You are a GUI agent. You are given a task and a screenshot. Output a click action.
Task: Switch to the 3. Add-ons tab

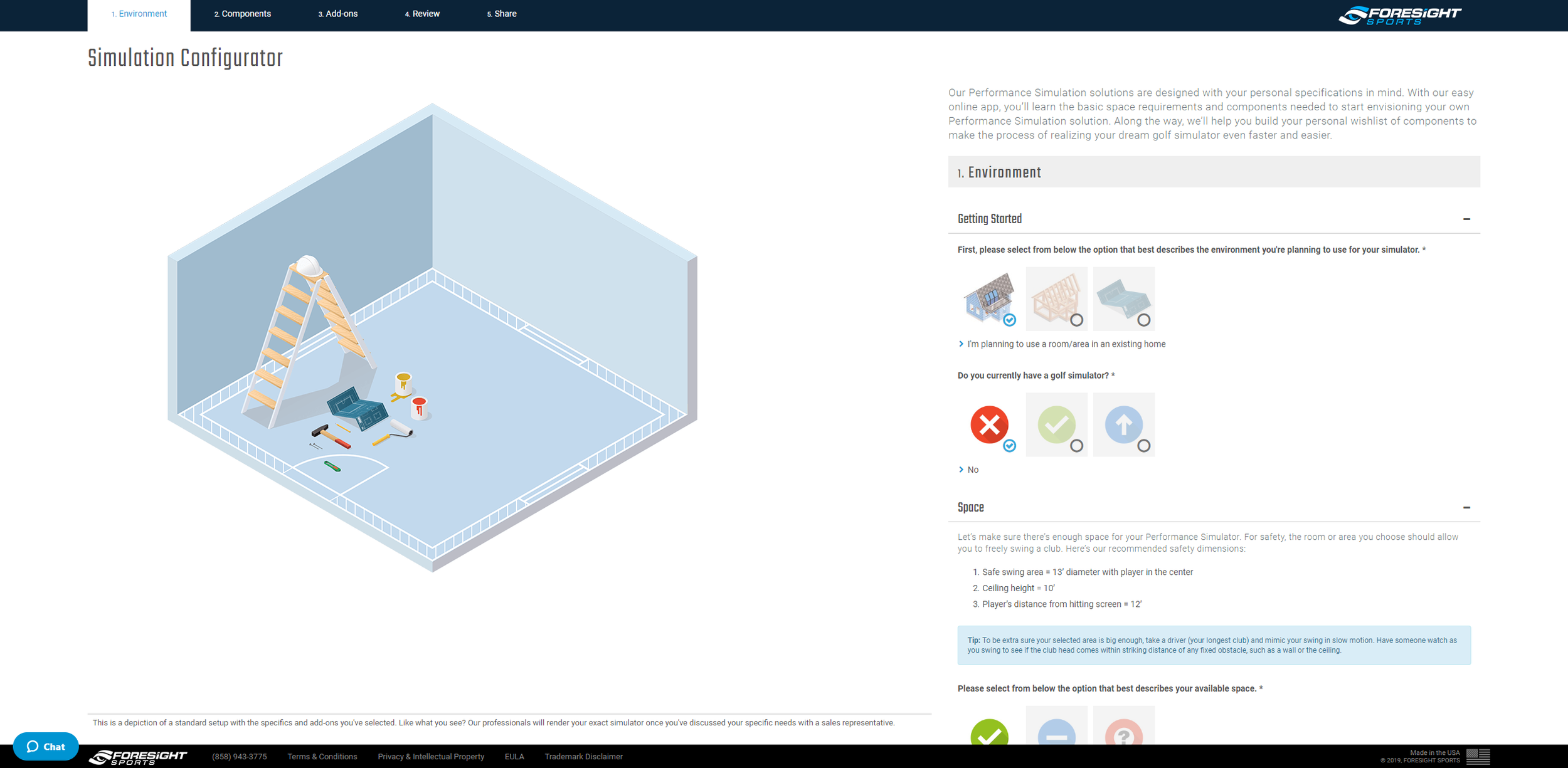click(x=337, y=14)
